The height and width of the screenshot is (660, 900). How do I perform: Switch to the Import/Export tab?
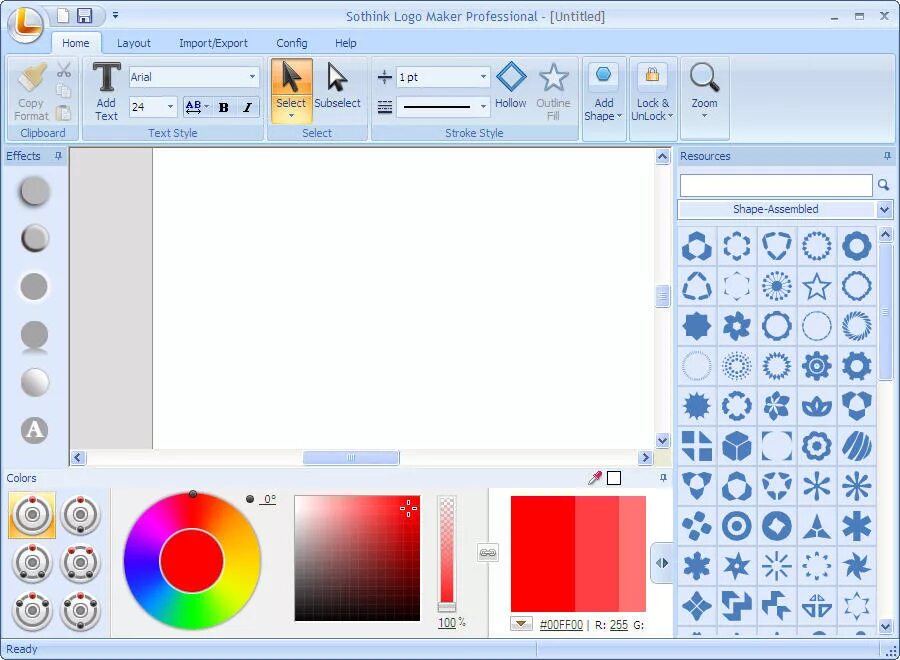(214, 43)
